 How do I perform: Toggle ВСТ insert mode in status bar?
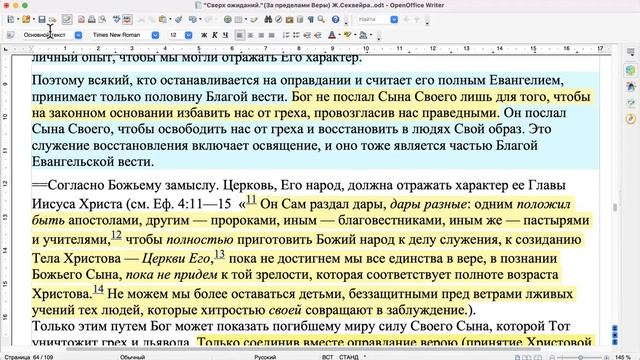[x=327, y=357]
